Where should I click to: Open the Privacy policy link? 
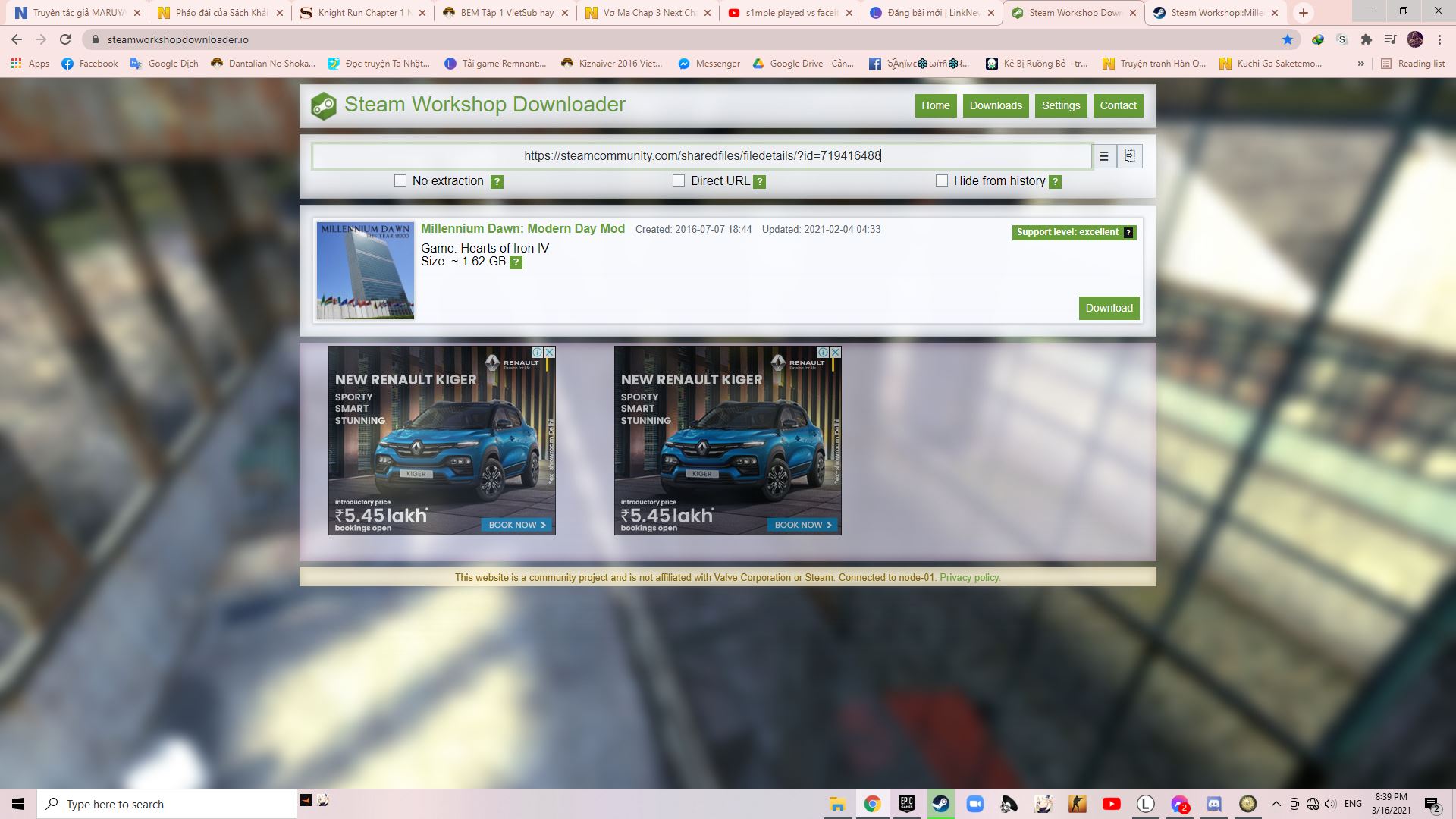(x=970, y=577)
